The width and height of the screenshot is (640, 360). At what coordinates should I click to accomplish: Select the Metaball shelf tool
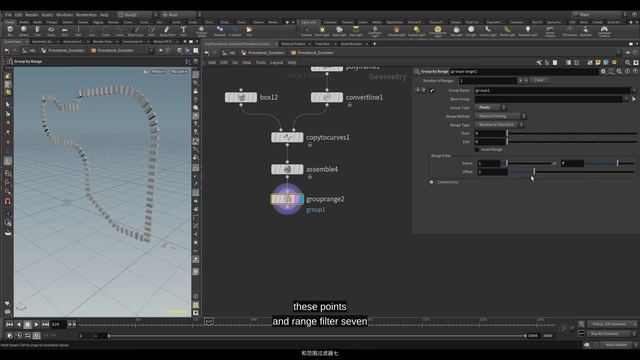(220, 31)
